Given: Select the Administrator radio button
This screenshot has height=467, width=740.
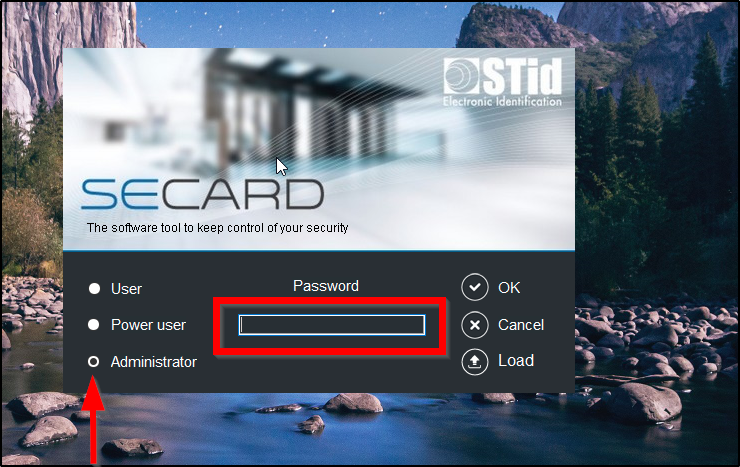Looking at the screenshot, I should click(93, 362).
